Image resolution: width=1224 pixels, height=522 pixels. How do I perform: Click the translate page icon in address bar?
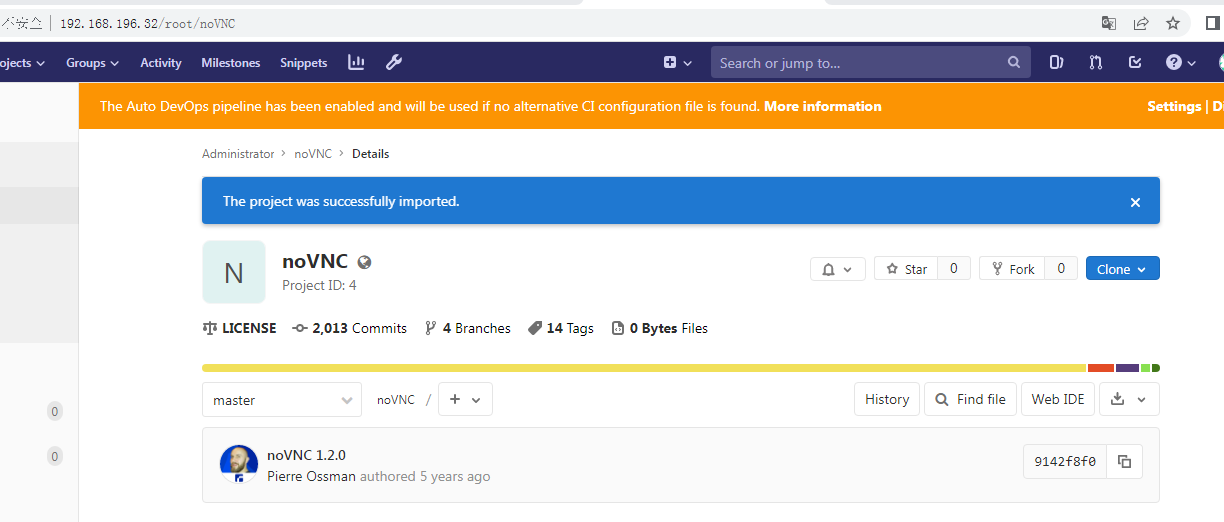pos(1108,23)
